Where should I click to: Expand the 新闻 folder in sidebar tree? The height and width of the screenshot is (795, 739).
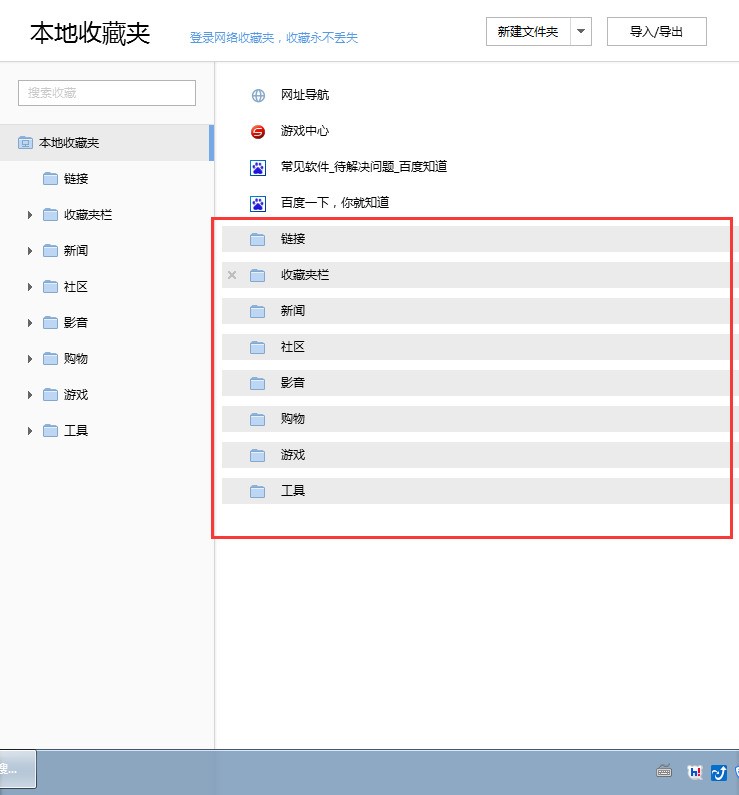pos(29,251)
